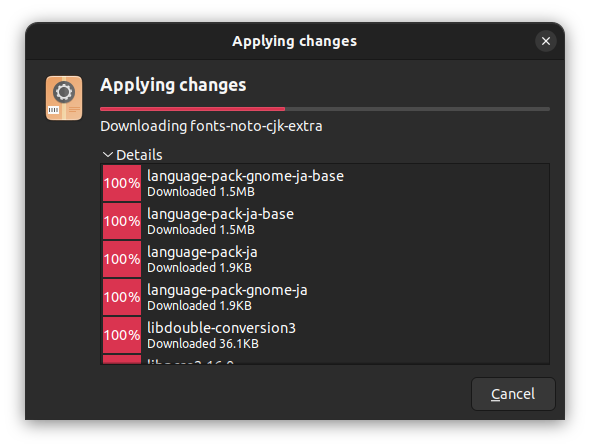Screen dimensions: 590x448
Task: Click 'Downloaded 36.1KB' text
Action: tap(203, 343)
